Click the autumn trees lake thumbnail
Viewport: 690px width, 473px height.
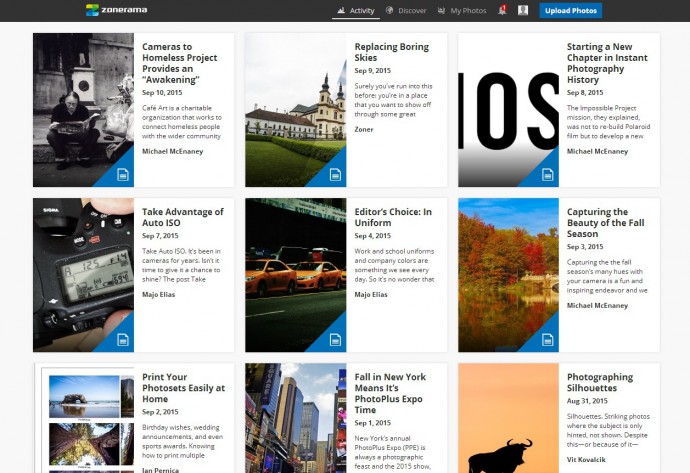[x=508, y=275]
